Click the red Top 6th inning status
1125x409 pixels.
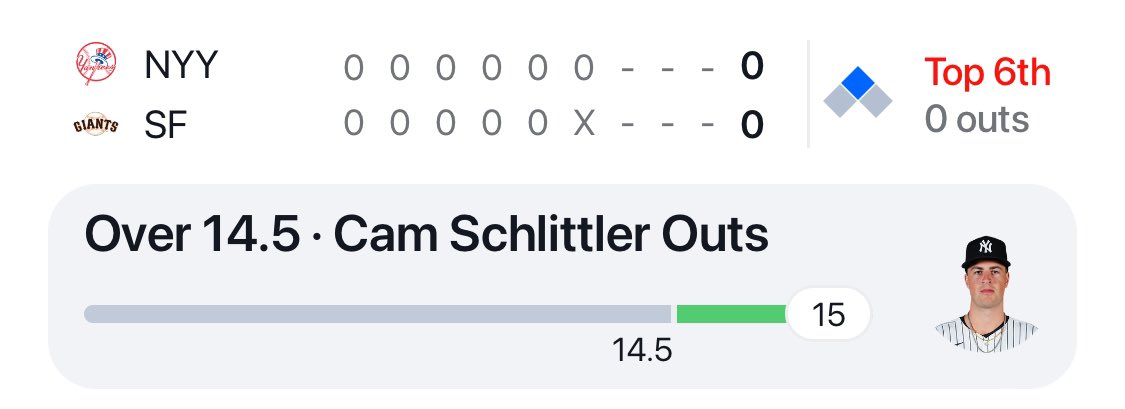(x=987, y=72)
